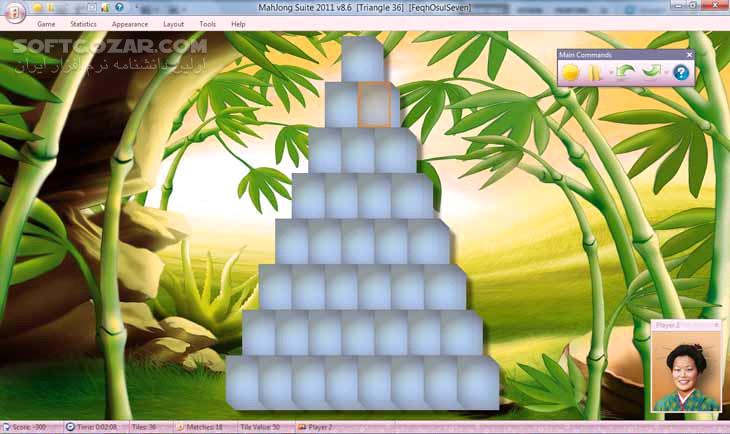Click the Player 2 portrait image

pos(685,371)
